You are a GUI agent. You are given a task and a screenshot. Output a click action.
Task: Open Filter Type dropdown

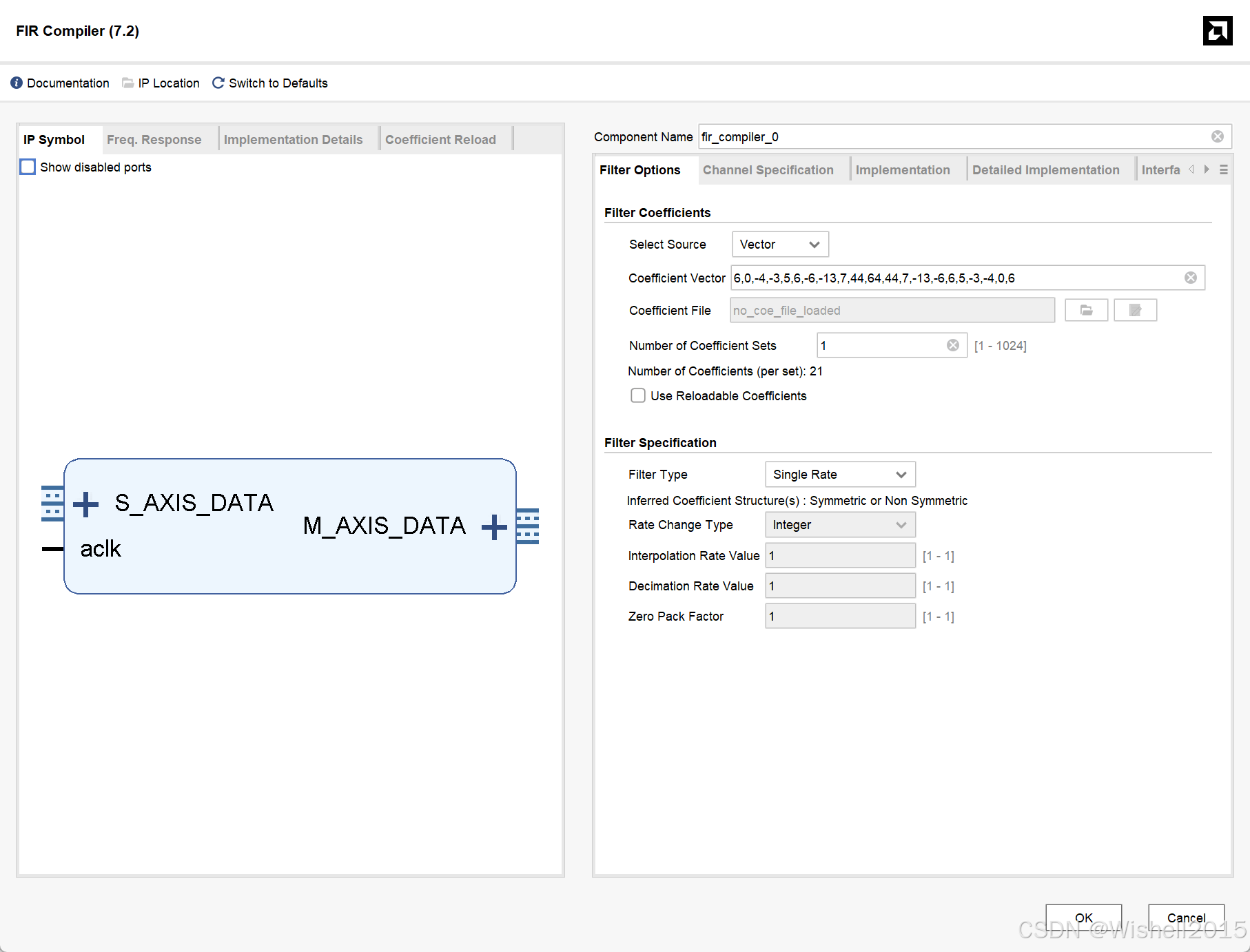click(840, 475)
